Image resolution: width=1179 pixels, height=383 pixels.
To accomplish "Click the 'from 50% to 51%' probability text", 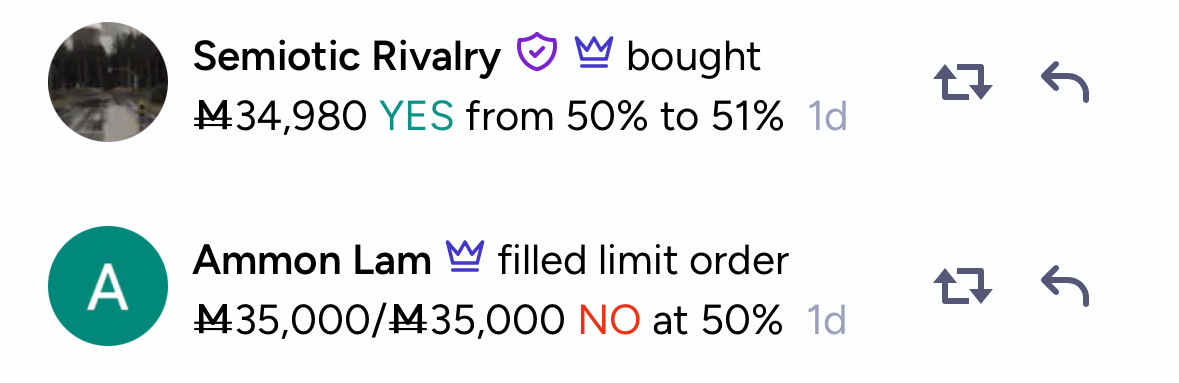I will point(625,117).
